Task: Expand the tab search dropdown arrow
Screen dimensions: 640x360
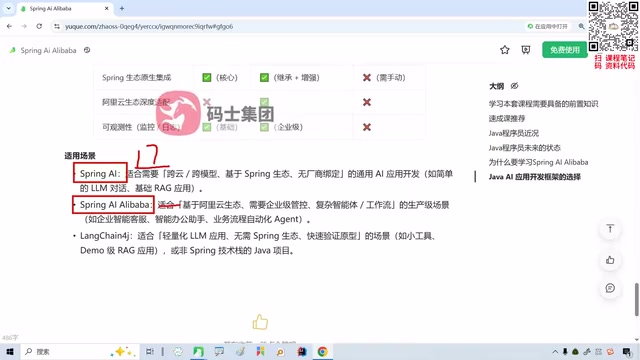Action: pos(8,9)
